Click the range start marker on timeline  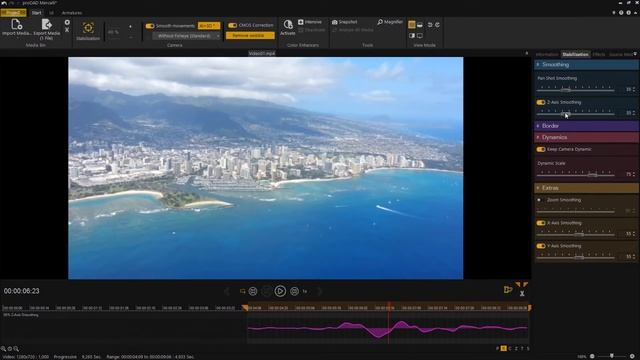(245, 307)
